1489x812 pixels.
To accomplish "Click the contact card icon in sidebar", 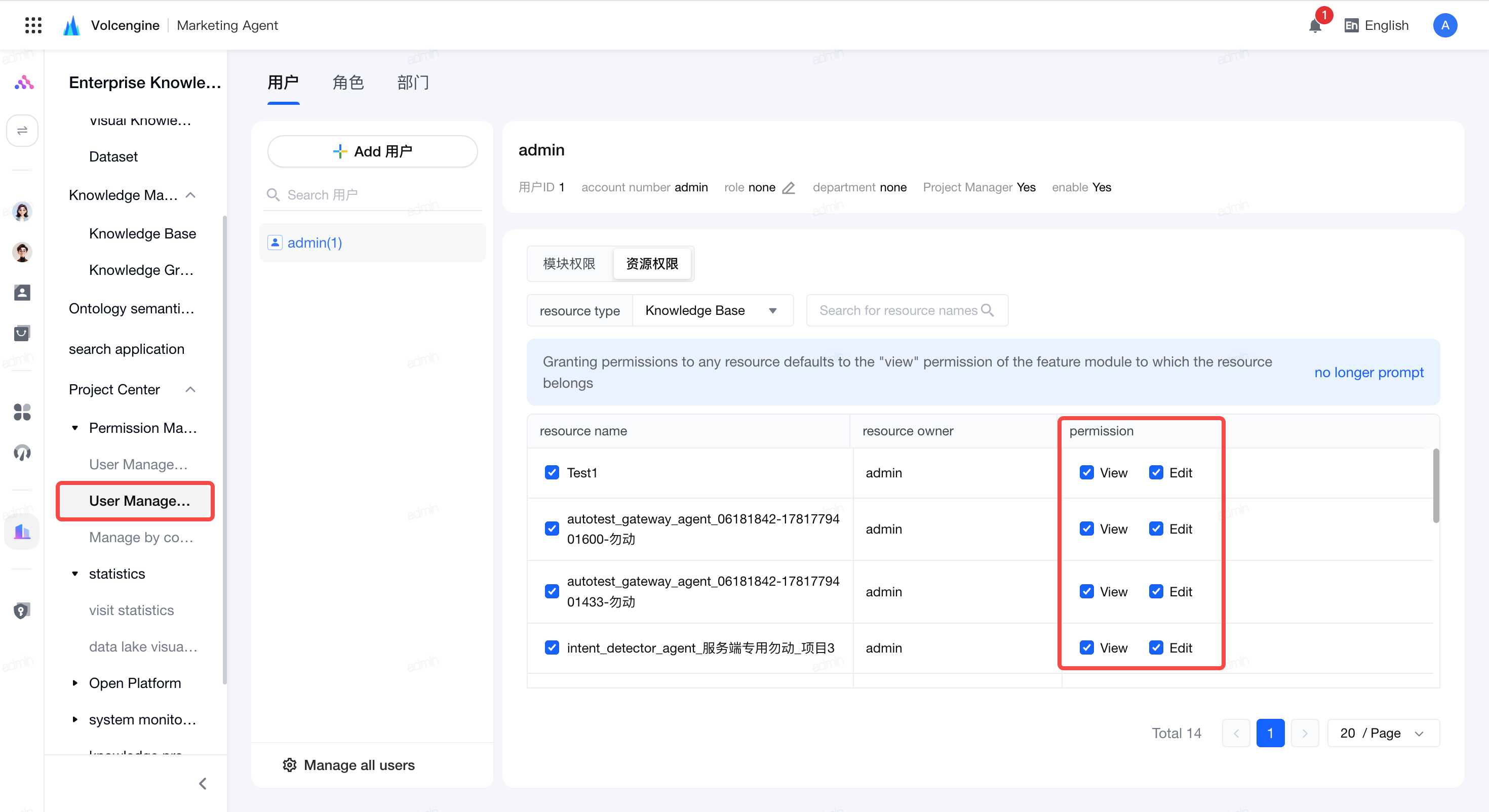I will click(x=22, y=293).
